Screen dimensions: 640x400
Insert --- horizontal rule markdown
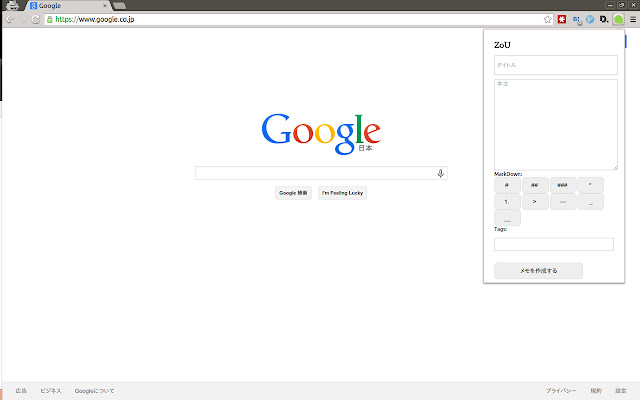click(563, 202)
